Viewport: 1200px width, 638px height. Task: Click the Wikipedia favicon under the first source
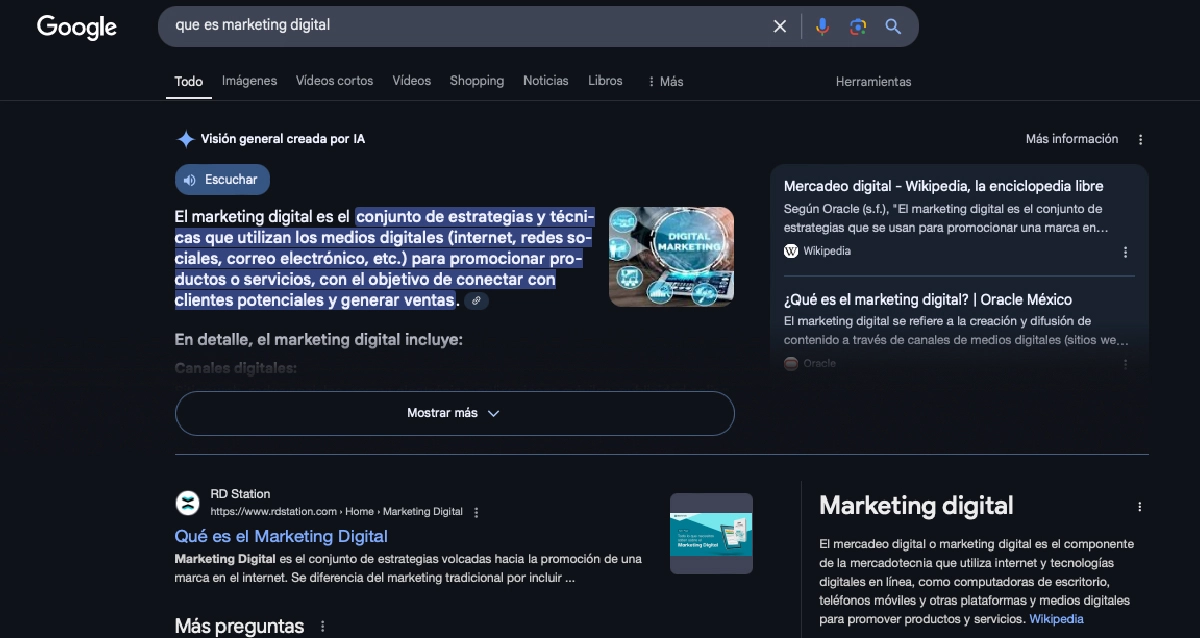[x=793, y=251]
